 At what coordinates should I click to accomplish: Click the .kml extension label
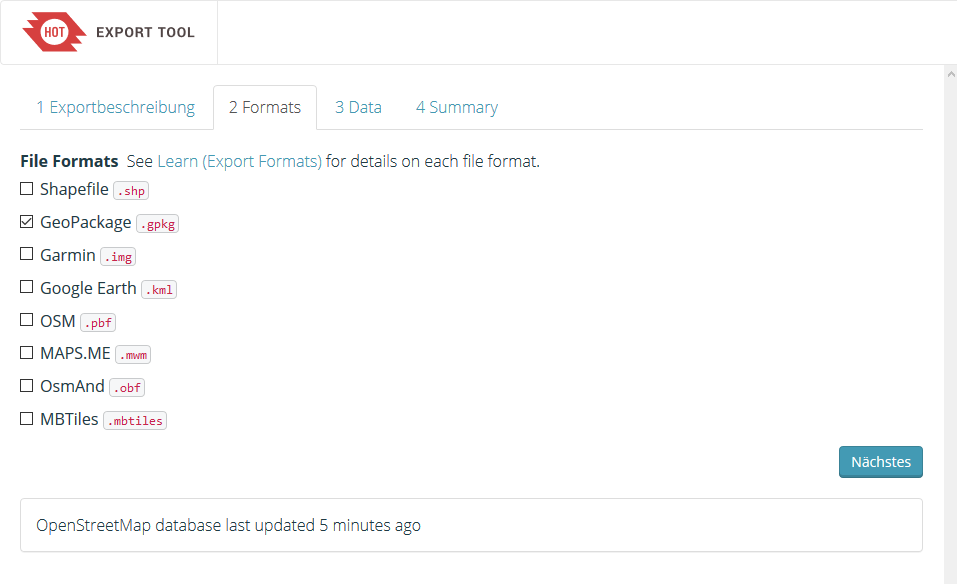pyautogui.click(x=159, y=290)
